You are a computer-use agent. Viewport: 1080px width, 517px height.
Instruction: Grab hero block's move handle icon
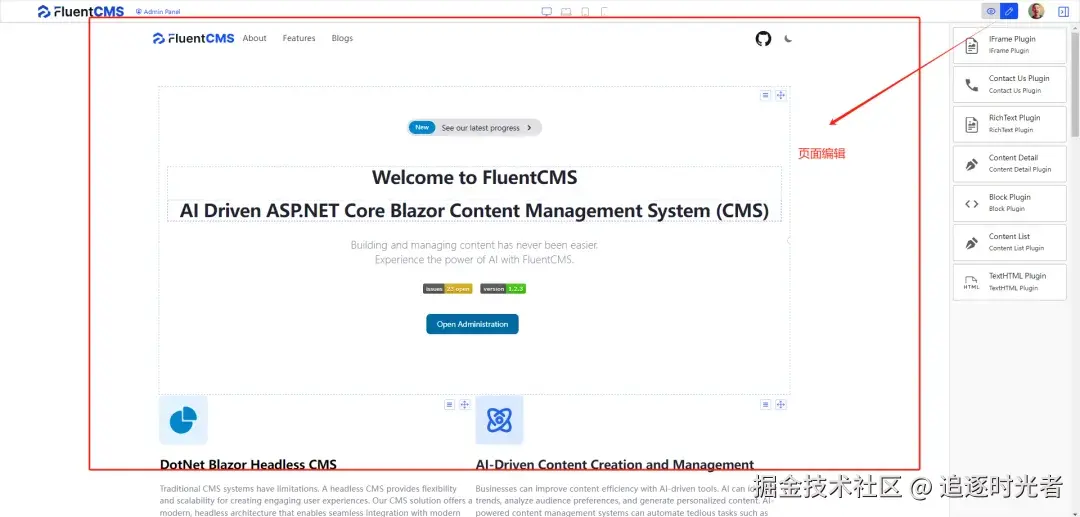(x=780, y=96)
